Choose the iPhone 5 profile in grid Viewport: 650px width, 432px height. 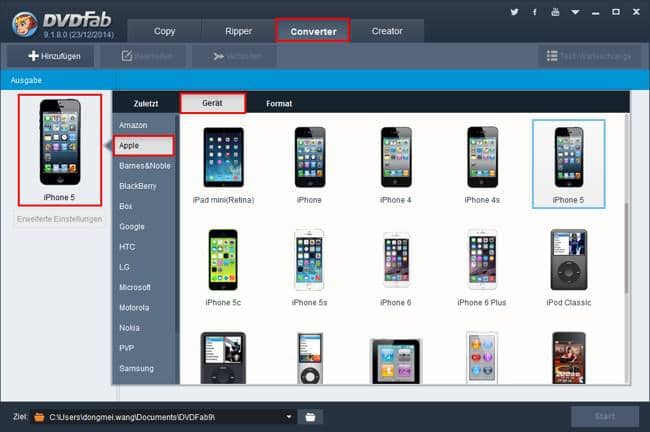[x=568, y=164]
